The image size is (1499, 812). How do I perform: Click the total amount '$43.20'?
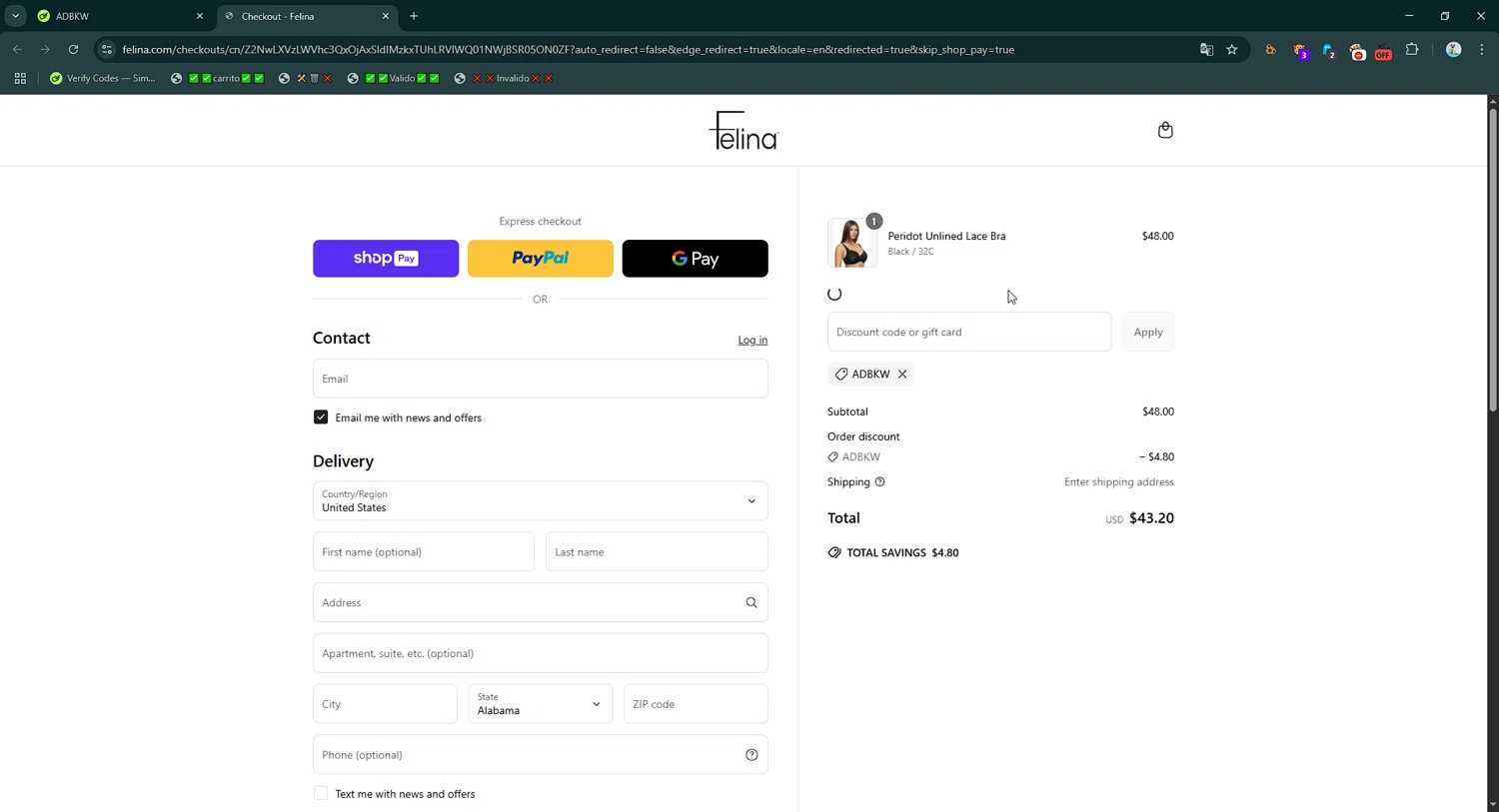click(x=1151, y=518)
